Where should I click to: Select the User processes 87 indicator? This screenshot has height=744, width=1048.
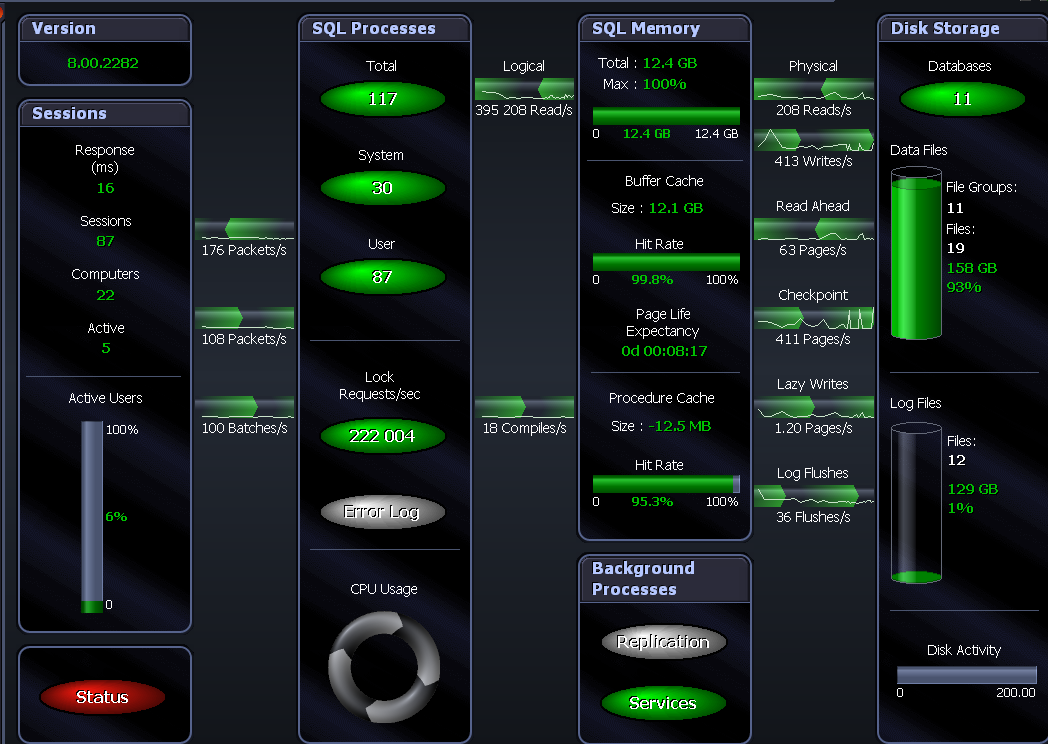[382, 277]
